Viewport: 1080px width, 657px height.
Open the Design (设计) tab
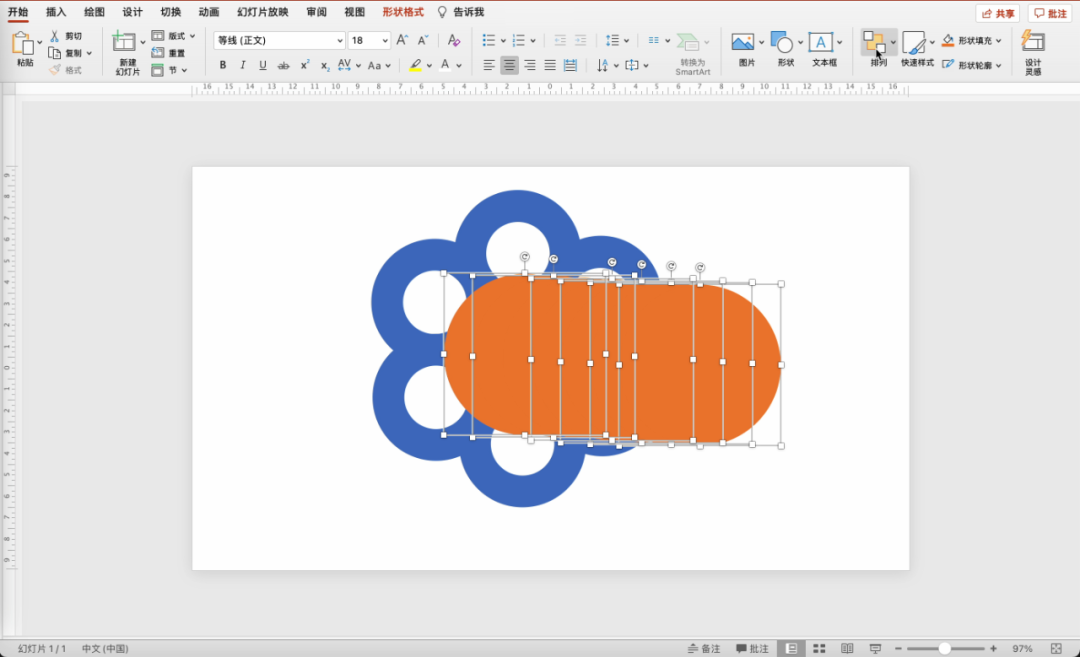click(132, 12)
